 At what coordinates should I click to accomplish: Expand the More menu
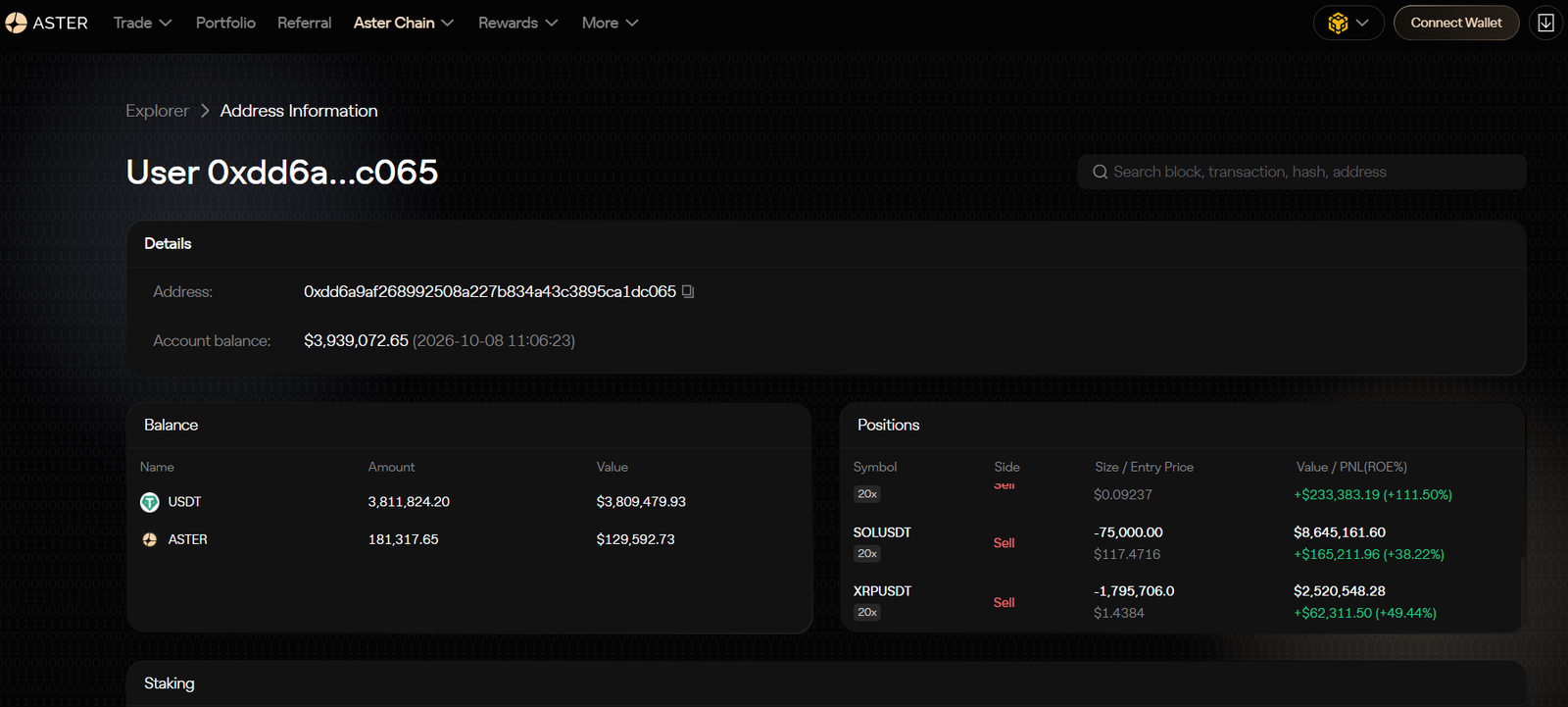tap(610, 23)
